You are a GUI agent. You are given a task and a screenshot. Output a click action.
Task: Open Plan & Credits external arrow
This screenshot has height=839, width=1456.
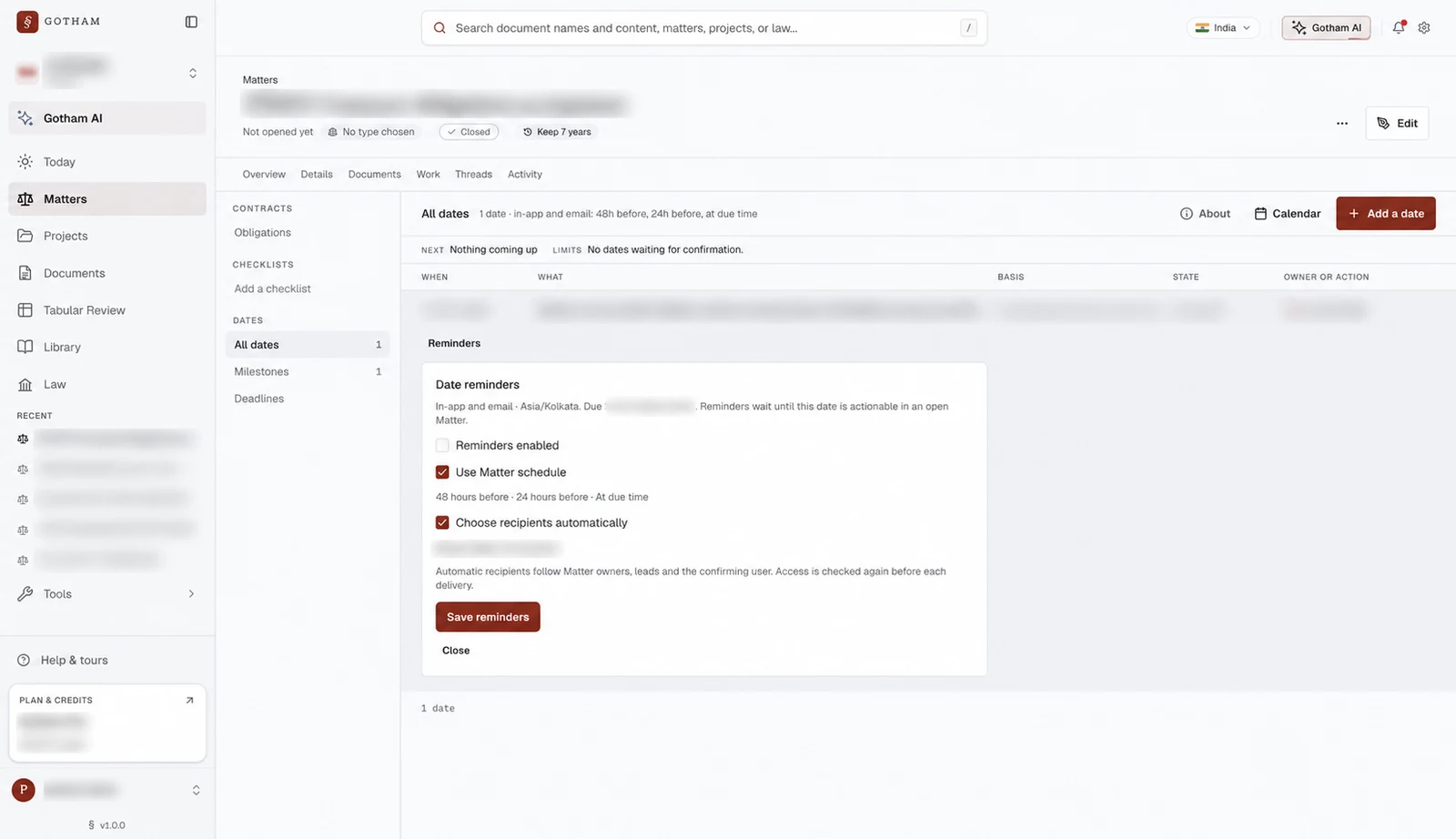[x=189, y=700]
